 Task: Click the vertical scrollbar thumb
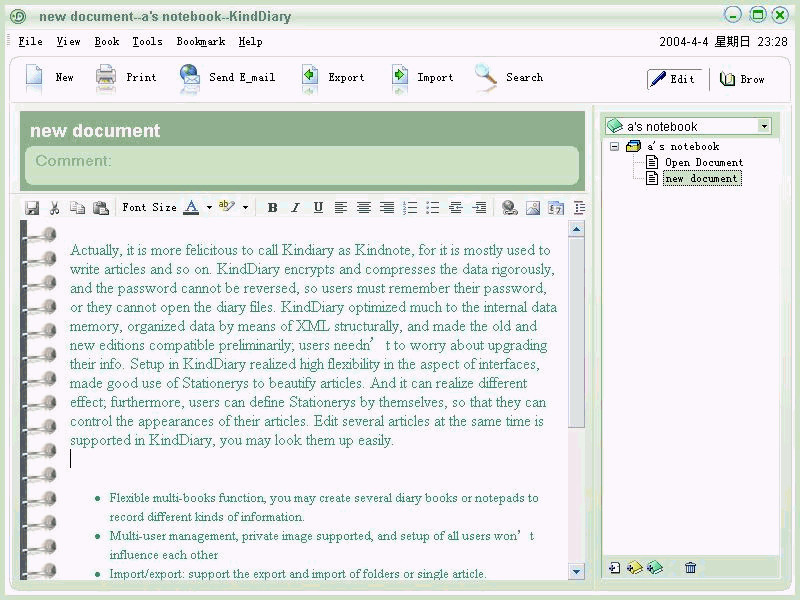(577, 332)
